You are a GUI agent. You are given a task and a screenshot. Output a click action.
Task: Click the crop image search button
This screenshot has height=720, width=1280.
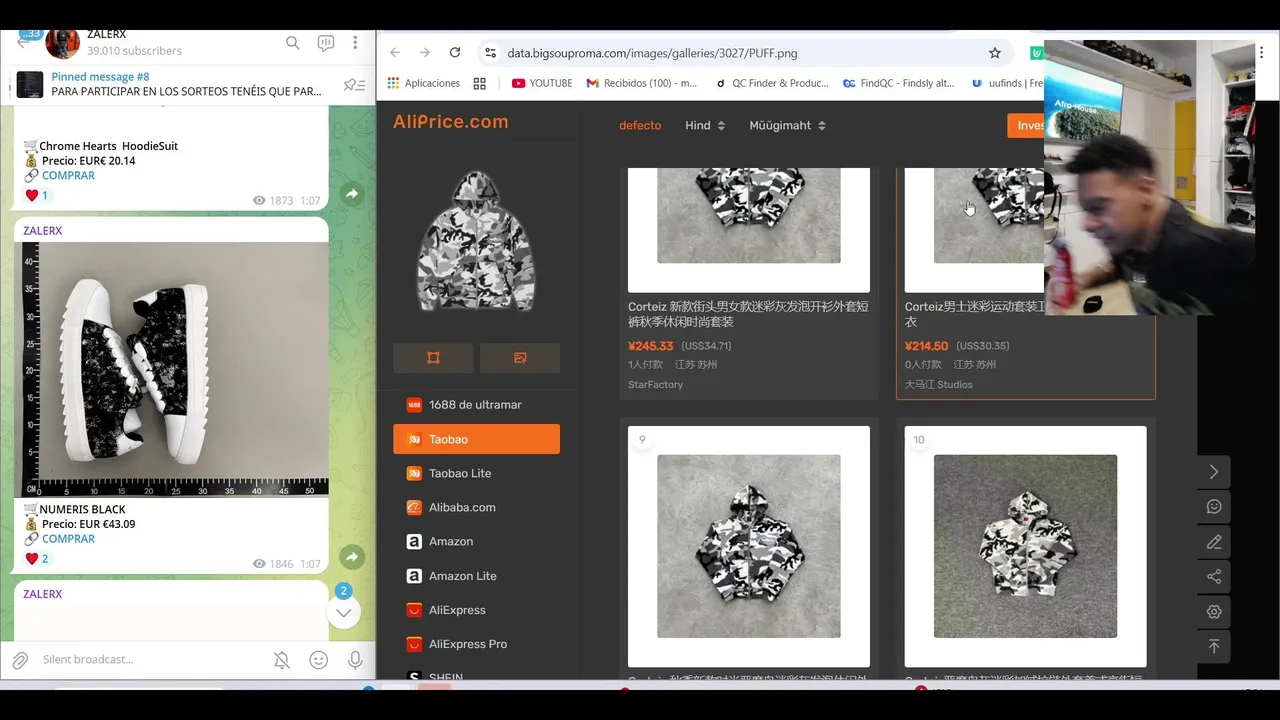(x=433, y=358)
